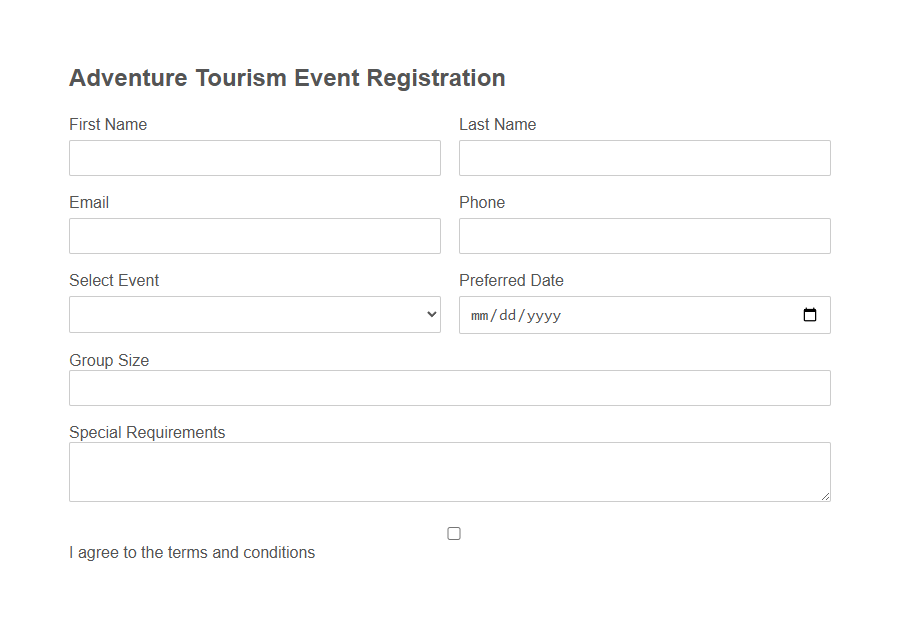The width and height of the screenshot is (900, 626).
Task: Click inside the Phone field
Action: (644, 236)
